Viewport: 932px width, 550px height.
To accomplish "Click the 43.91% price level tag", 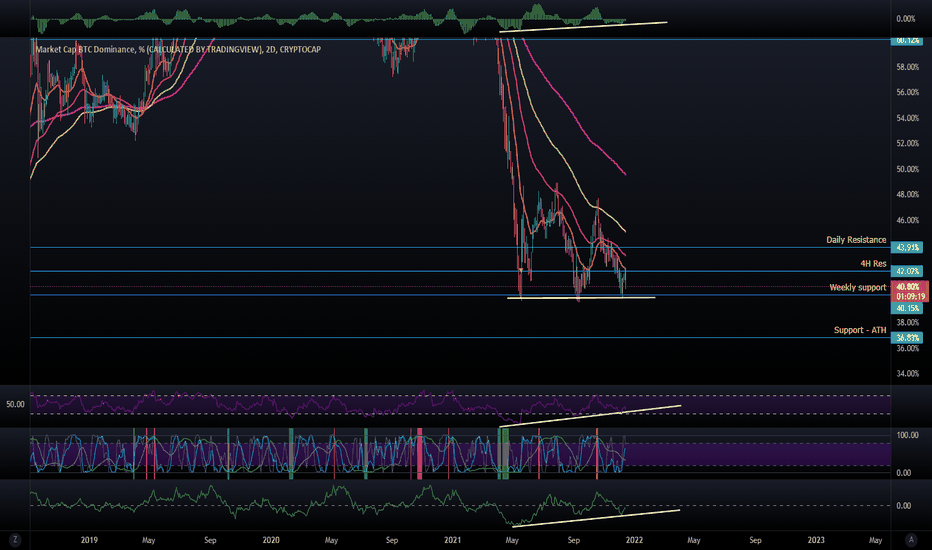I will coord(907,247).
